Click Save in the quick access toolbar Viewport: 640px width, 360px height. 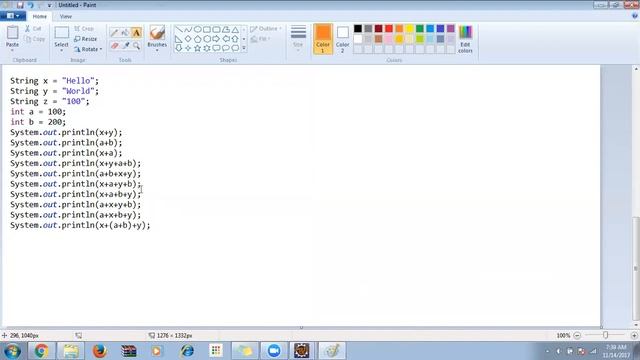[20, 5]
